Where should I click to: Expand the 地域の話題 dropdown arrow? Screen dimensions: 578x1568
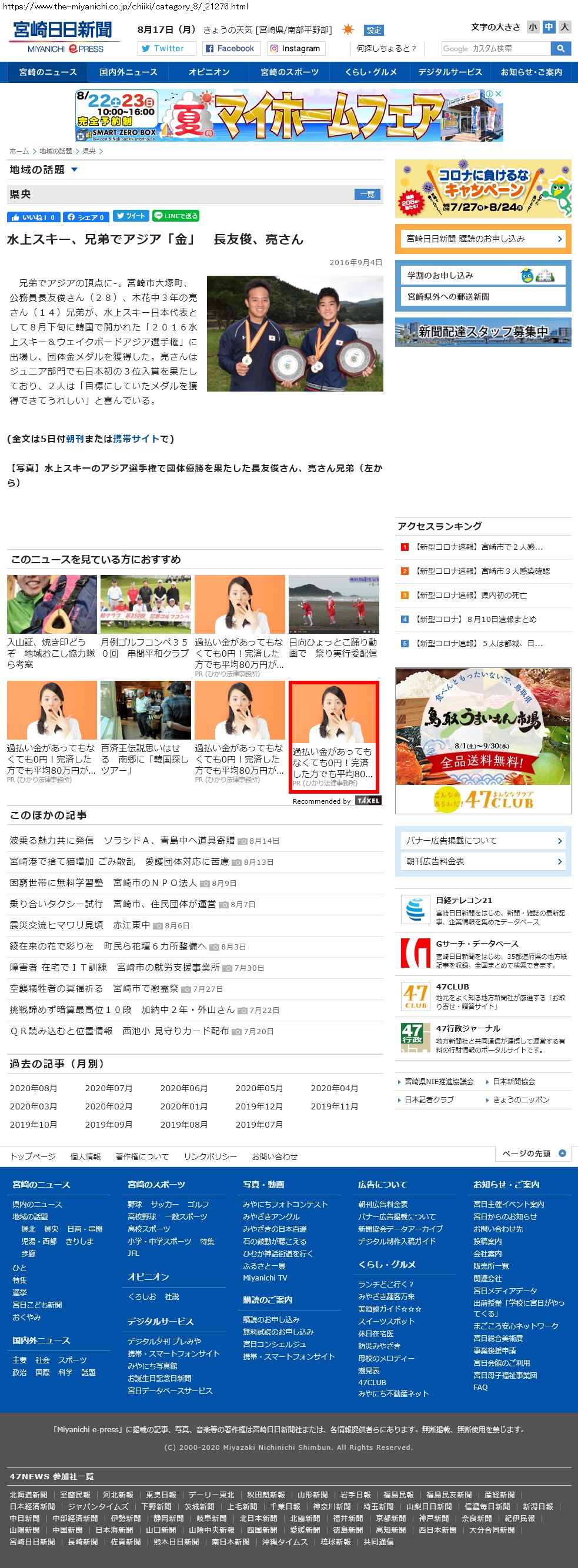click(x=74, y=170)
